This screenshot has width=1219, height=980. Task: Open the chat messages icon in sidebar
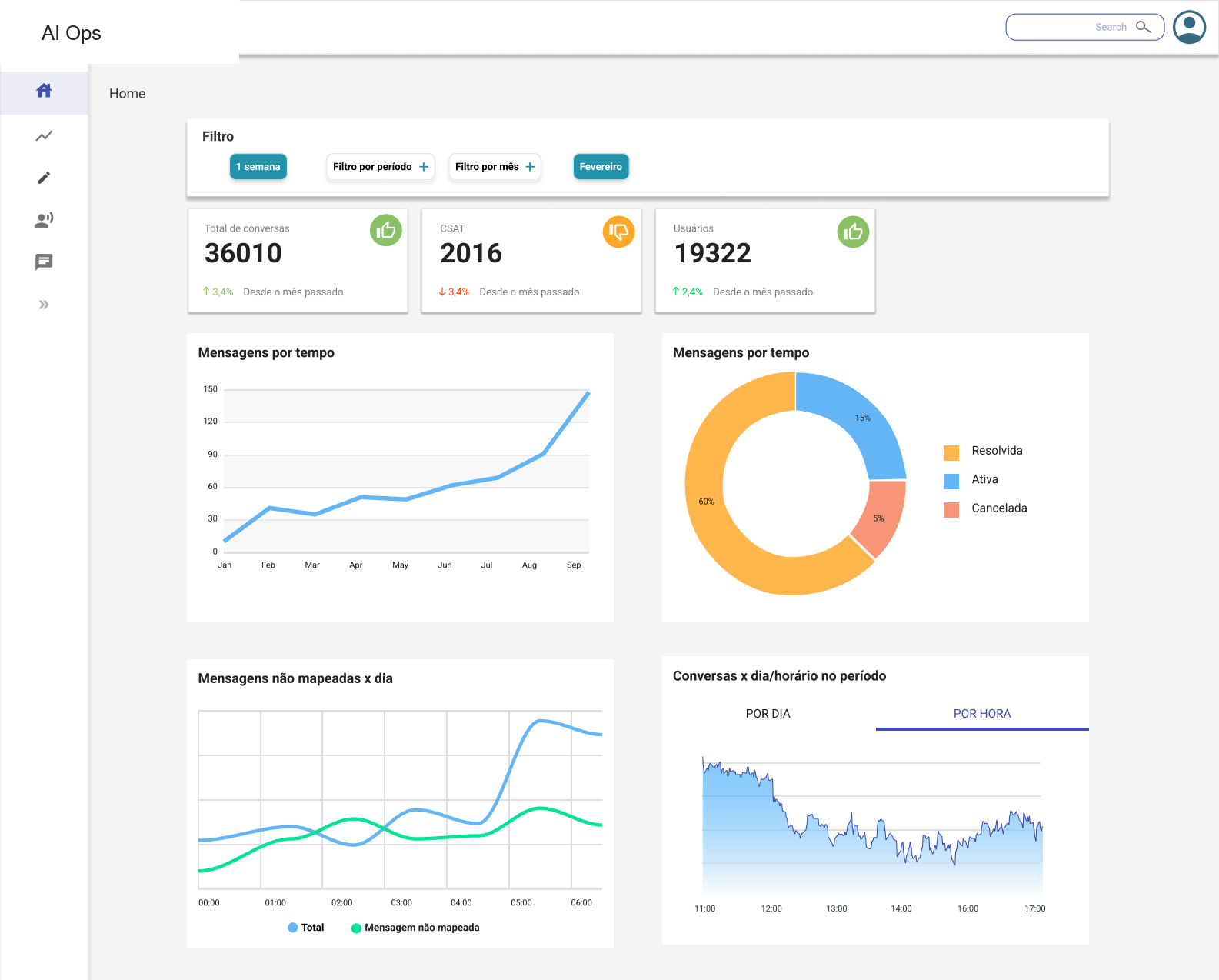coord(44,262)
